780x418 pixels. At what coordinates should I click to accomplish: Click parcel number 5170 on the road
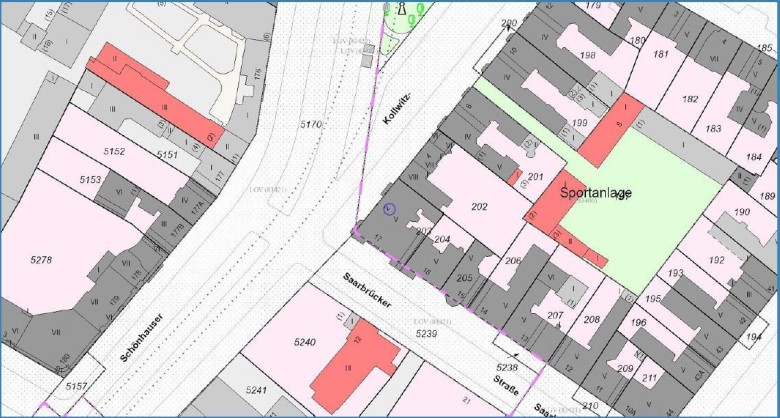(x=311, y=125)
